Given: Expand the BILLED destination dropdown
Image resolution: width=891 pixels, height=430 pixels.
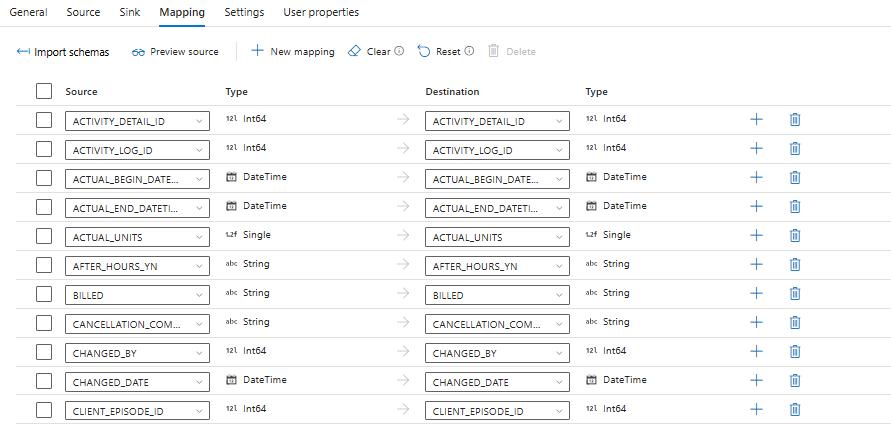Looking at the screenshot, I should (x=498, y=294).
